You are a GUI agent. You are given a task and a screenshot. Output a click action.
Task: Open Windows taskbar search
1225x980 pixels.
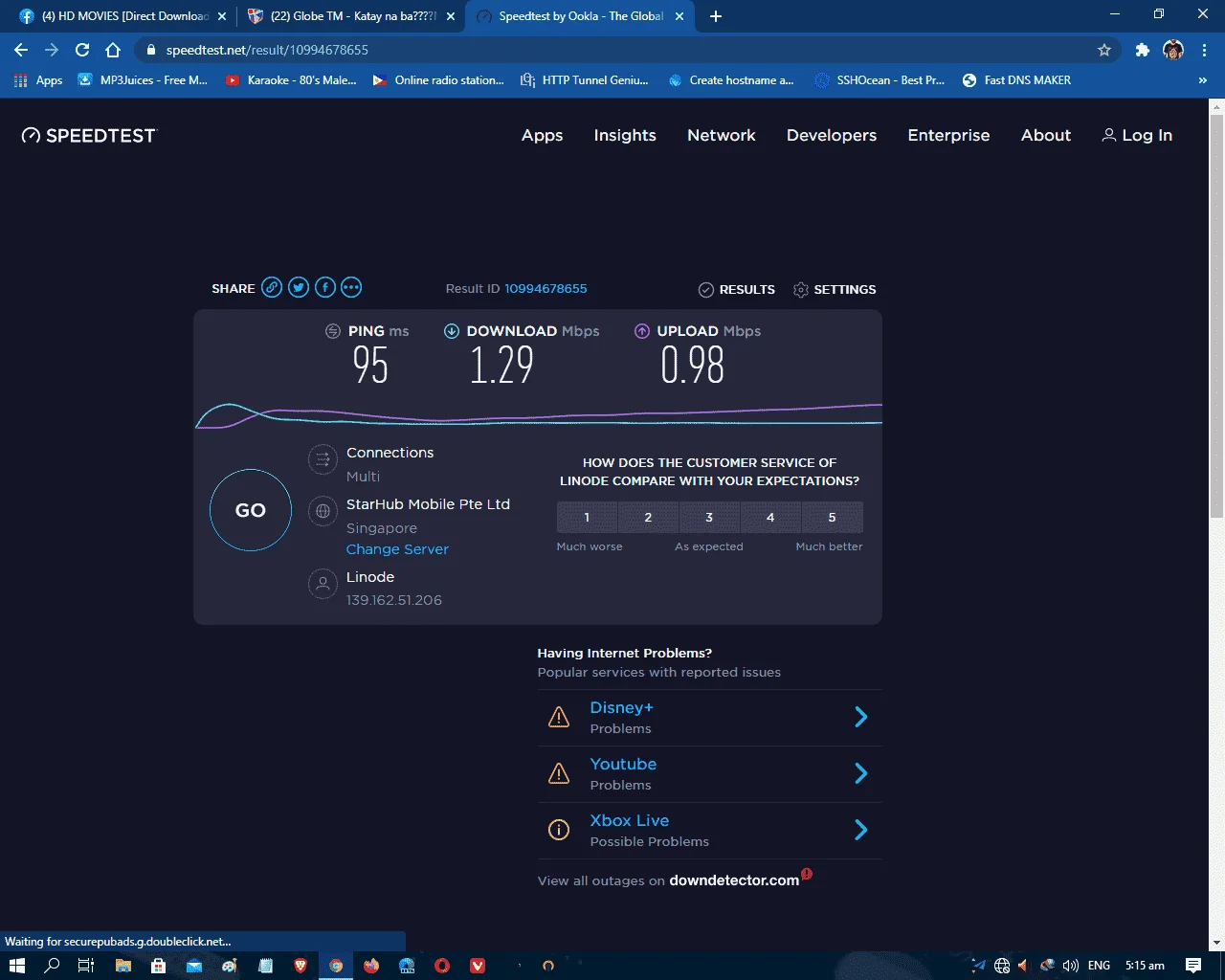(53, 966)
